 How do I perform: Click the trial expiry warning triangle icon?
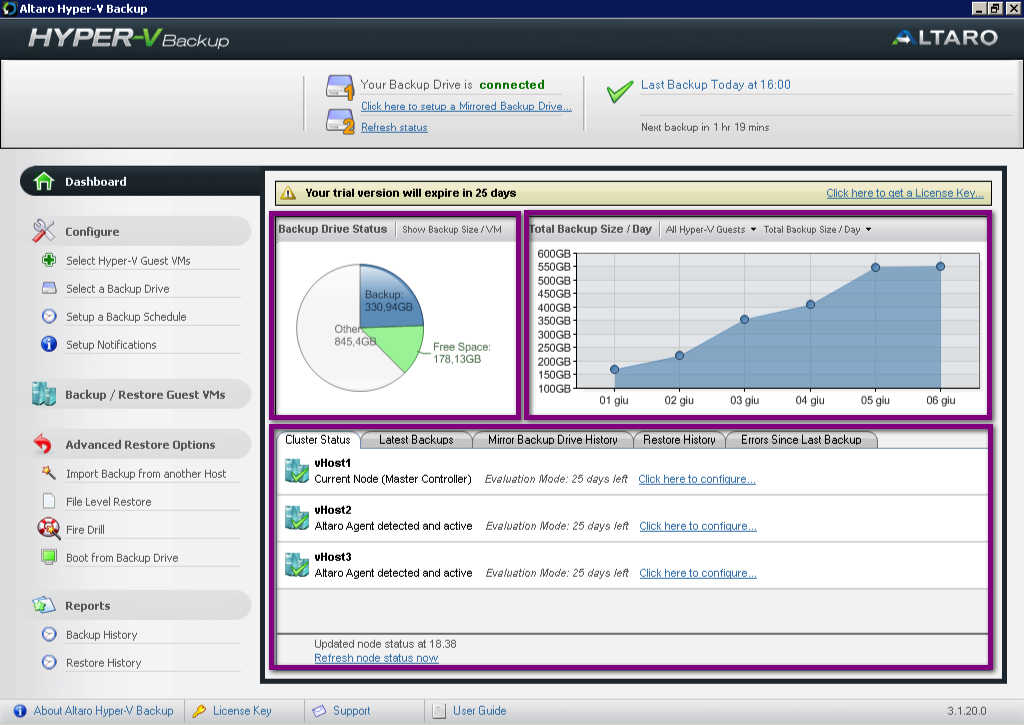tap(288, 193)
